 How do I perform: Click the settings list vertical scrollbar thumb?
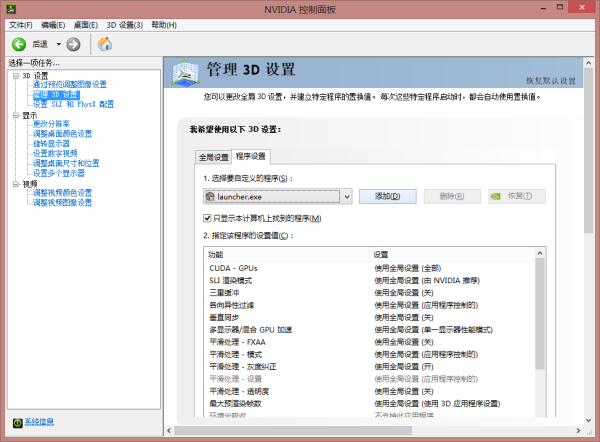point(540,314)
